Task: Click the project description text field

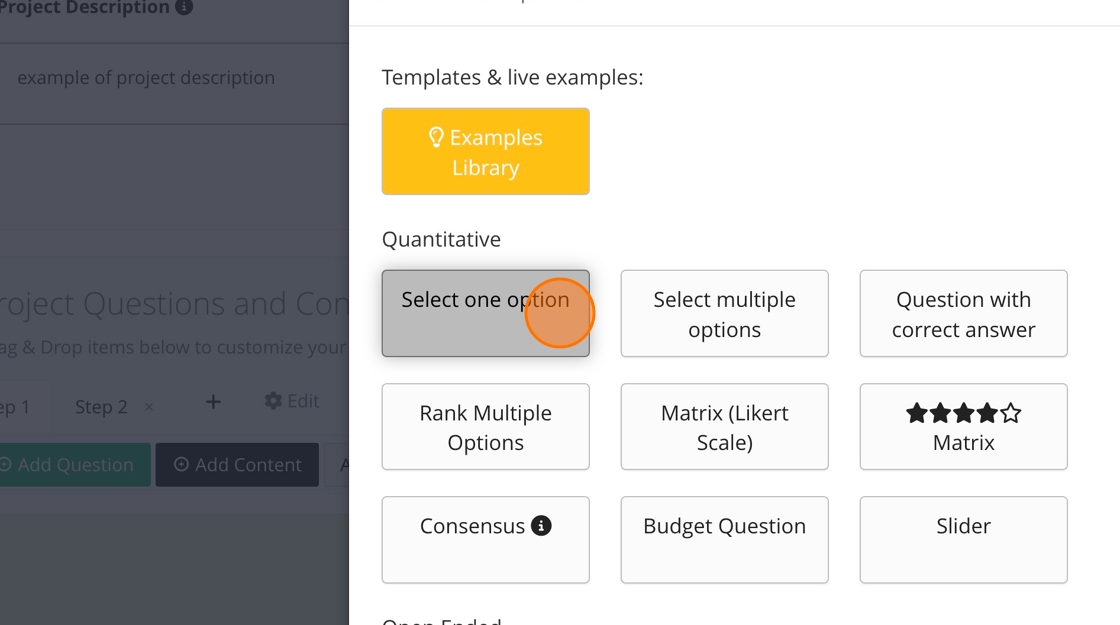Action: pos(170,78)
